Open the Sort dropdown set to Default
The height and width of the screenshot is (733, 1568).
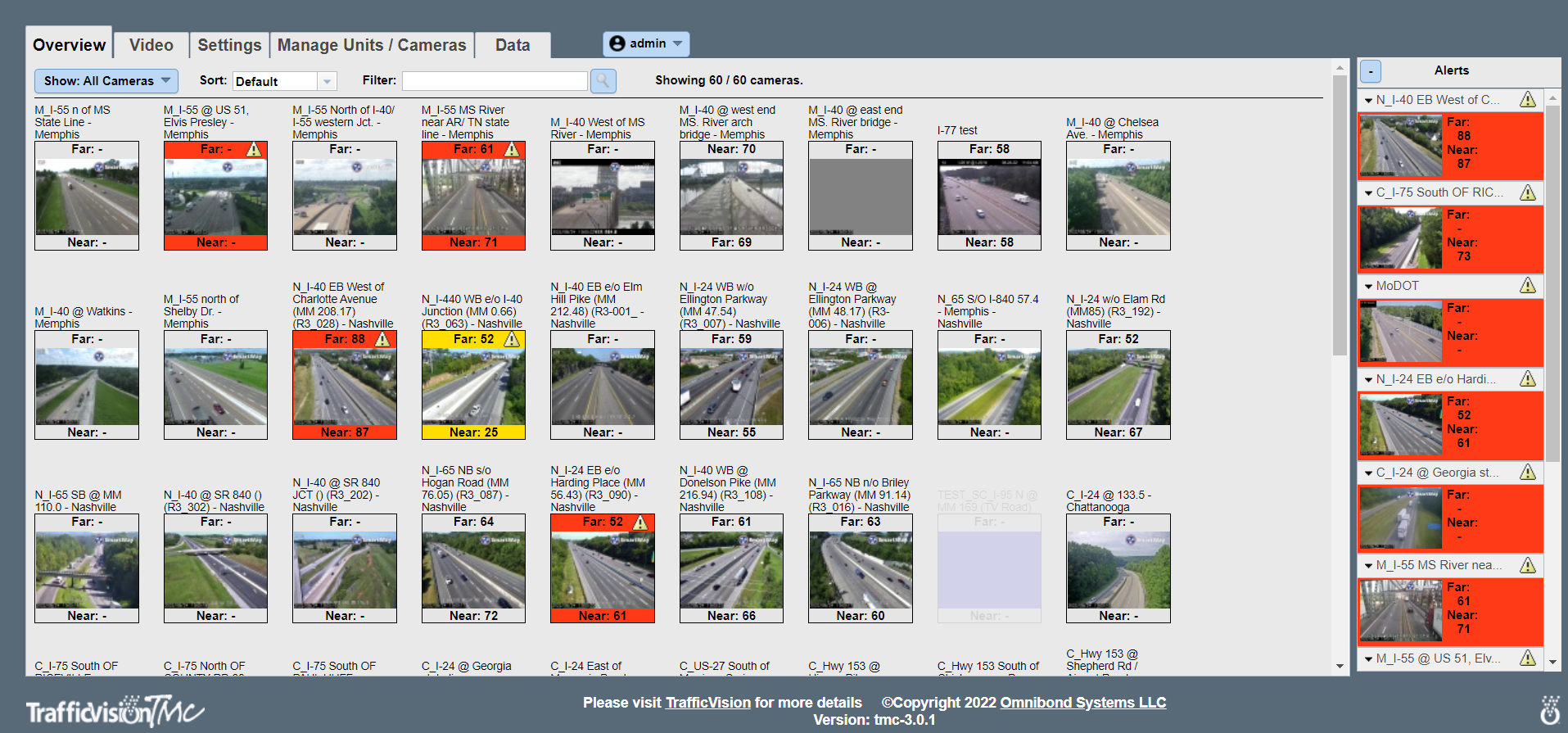click(x=285, y=81)
